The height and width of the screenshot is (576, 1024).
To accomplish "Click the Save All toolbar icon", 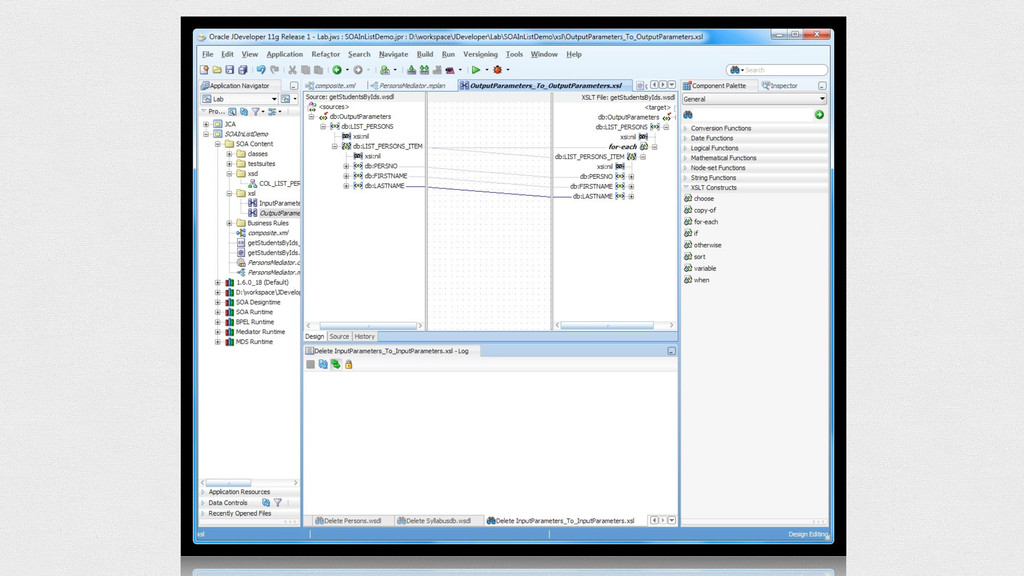I will 242,70.
